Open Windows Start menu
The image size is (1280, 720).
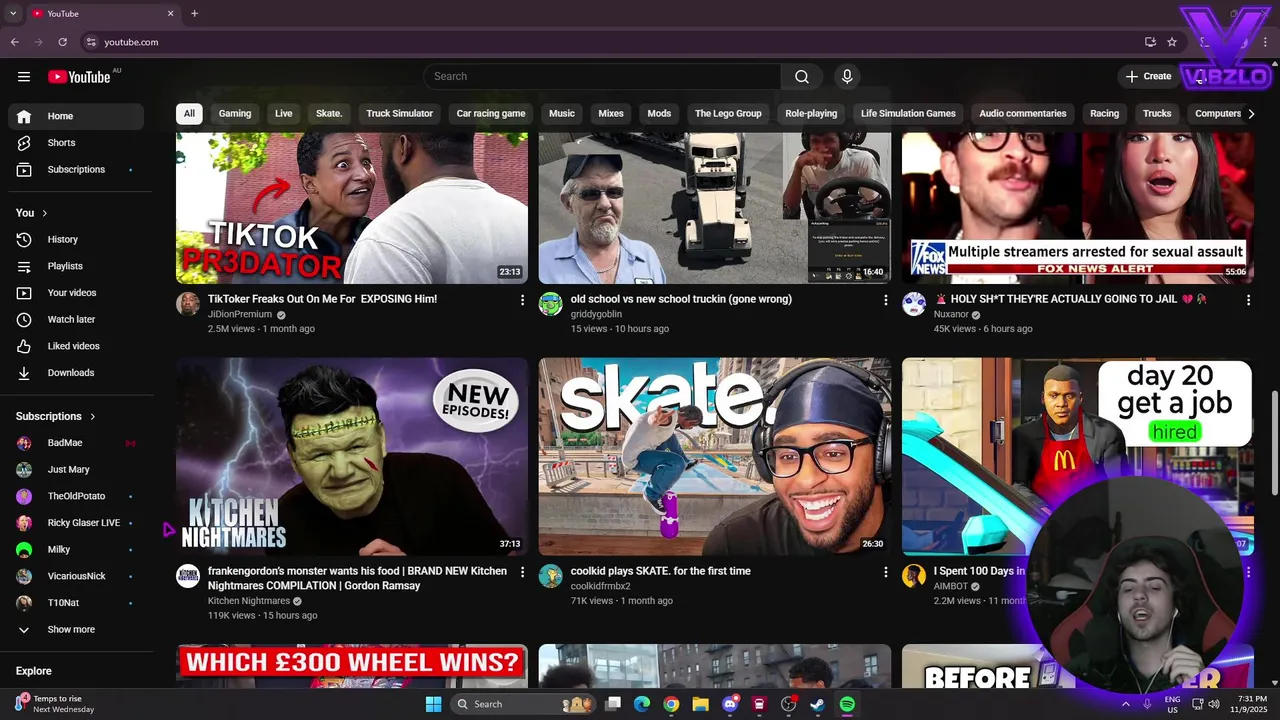click(433, 704)
